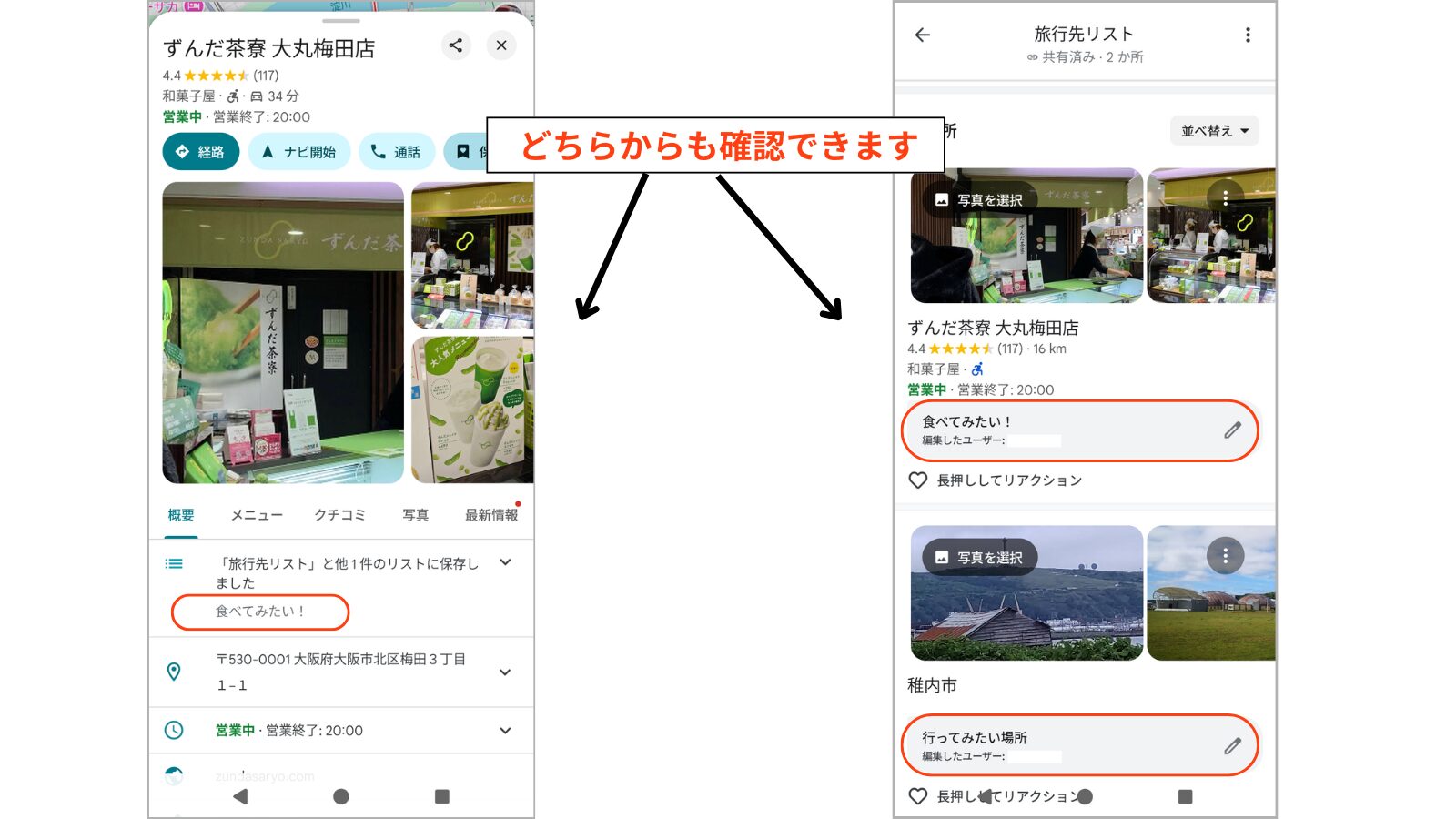Tap the location pin icon beside address

(174, 672)
